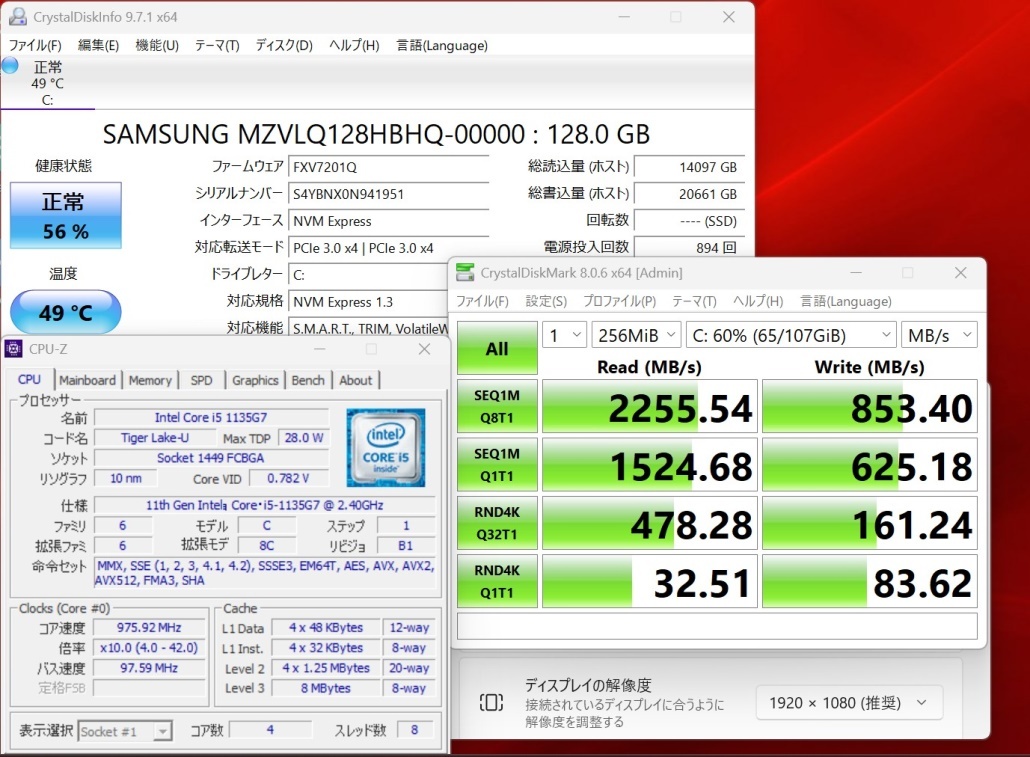1030x757 pixels.
Task: Open the MB/s unit dropdown
Action: pyautogui.click(x=939, y=336)
